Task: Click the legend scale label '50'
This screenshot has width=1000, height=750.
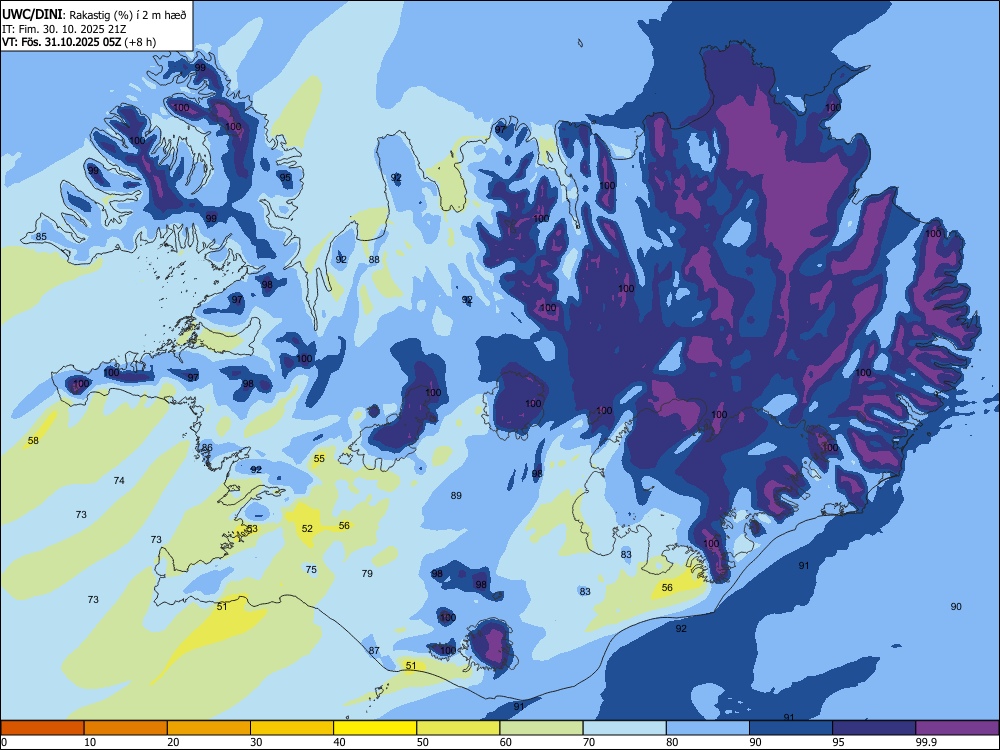Action: click(x=423, y=742)
